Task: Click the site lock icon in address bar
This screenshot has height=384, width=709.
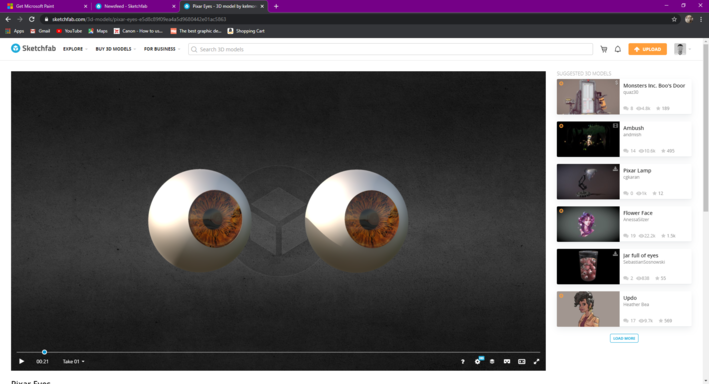Action: coord(46,19)
